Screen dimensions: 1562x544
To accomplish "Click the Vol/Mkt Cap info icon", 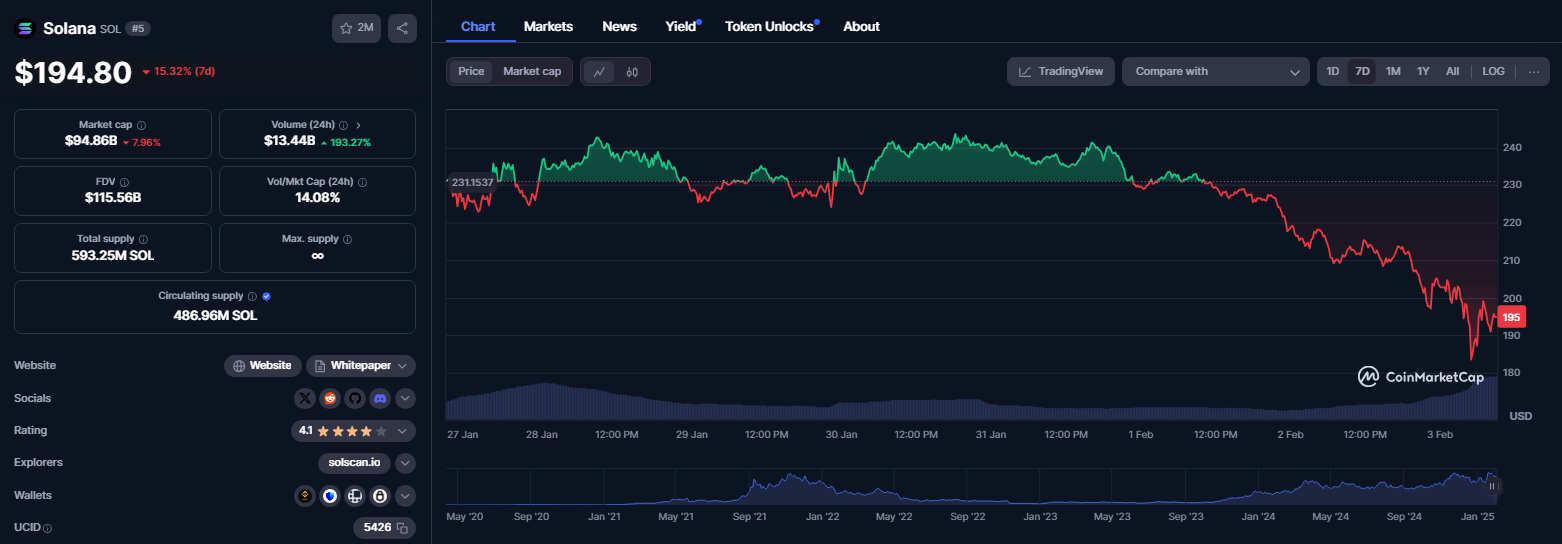I will (x=362, y=182).
